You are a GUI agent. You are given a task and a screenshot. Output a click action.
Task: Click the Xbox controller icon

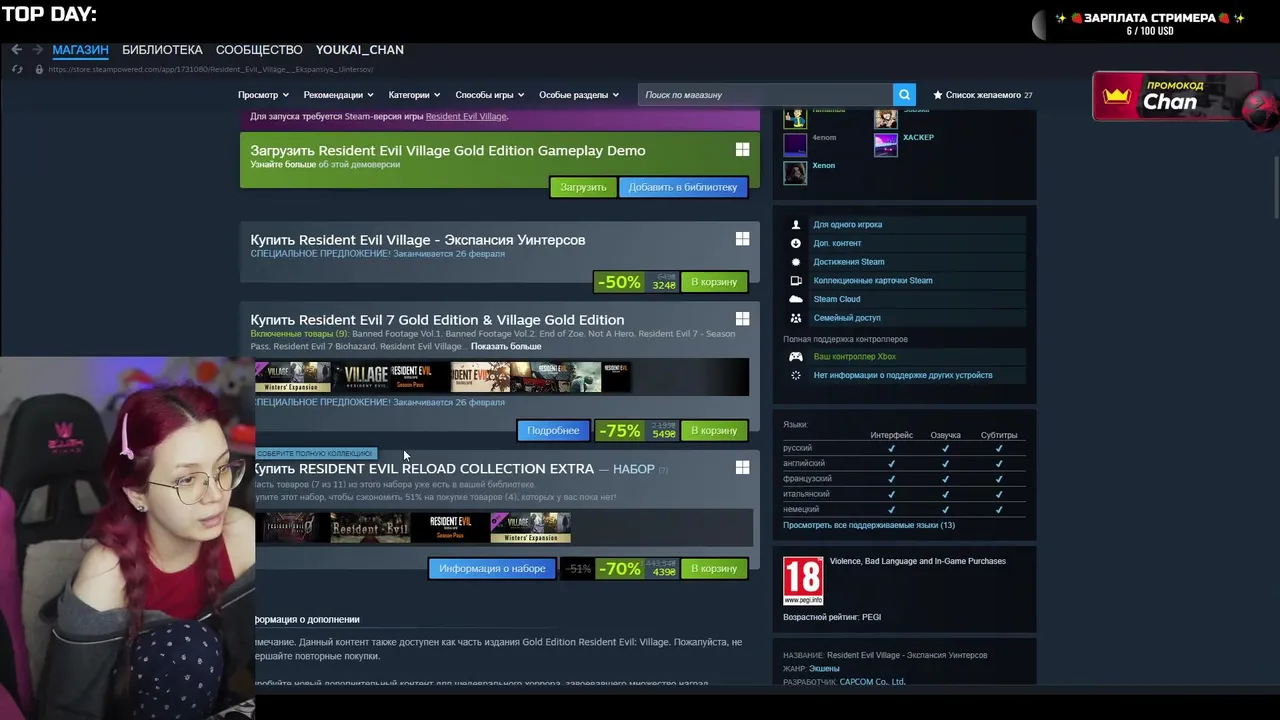(x=796, y=357)
